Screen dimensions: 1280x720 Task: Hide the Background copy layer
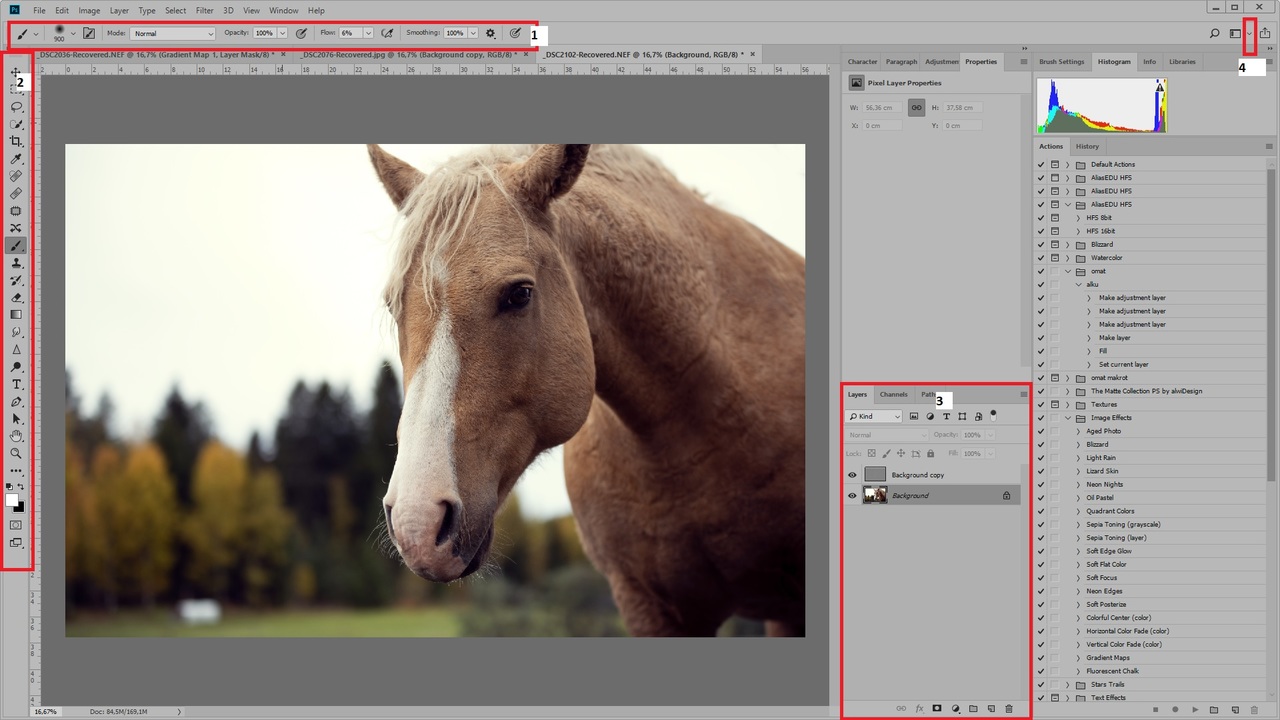coord(852,475)
